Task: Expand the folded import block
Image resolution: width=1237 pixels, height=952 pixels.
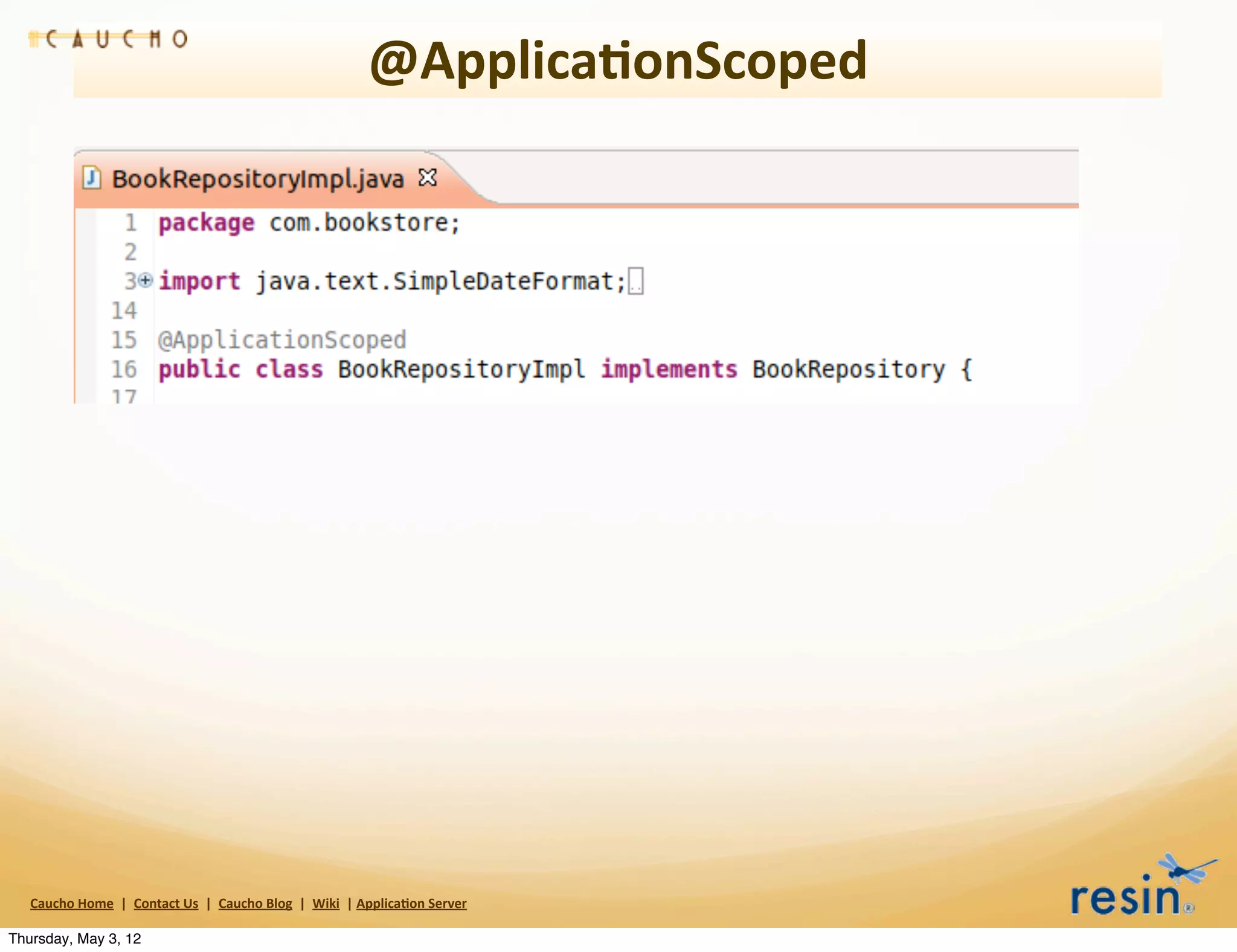Action: click(x=146, y=280)
